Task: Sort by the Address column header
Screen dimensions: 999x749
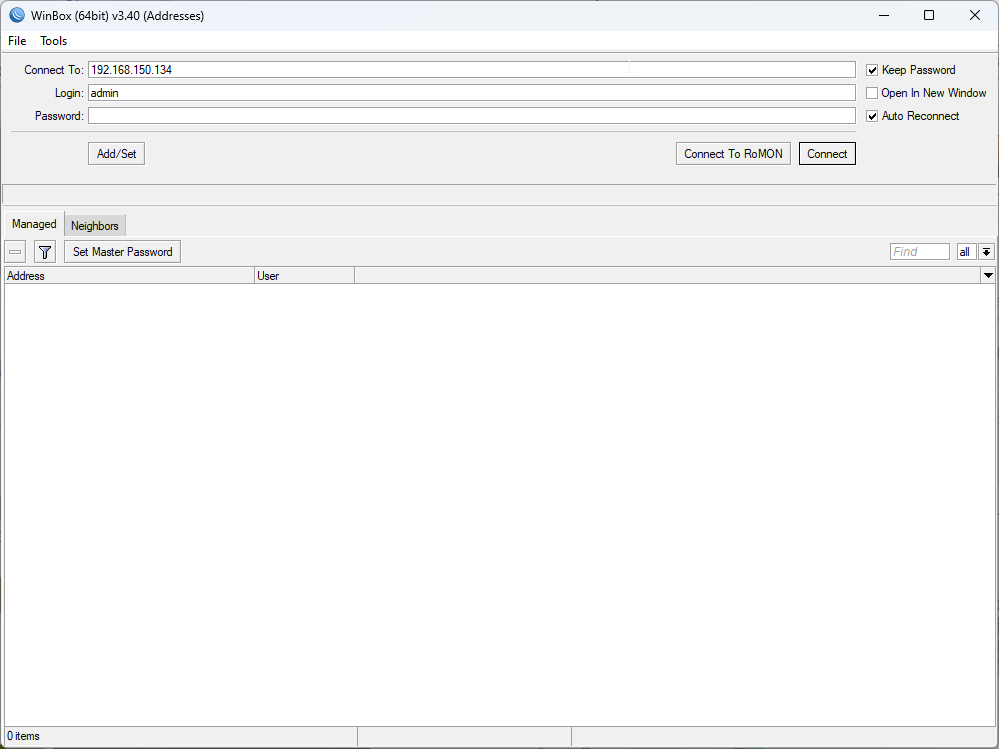Action: (x=129, y=276)
